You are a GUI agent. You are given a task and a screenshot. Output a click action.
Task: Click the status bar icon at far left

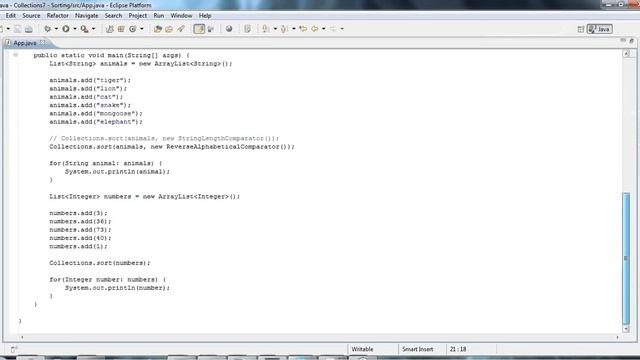(x=14, y=349)
